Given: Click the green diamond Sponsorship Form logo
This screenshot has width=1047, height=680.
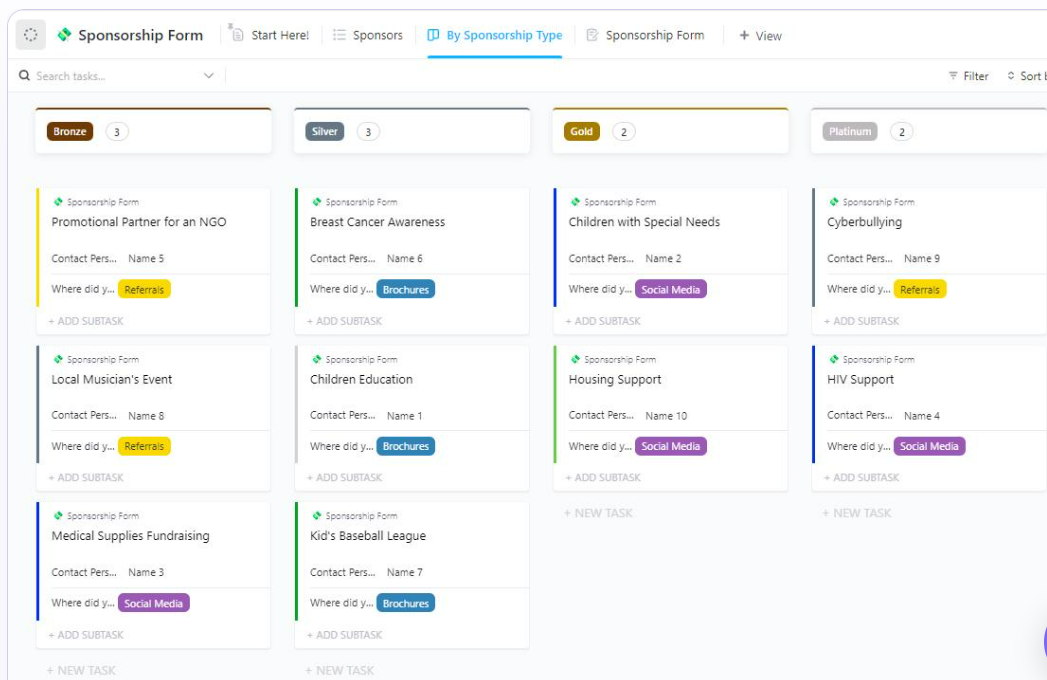Looking at the screenshot, I should pos(64,35).
